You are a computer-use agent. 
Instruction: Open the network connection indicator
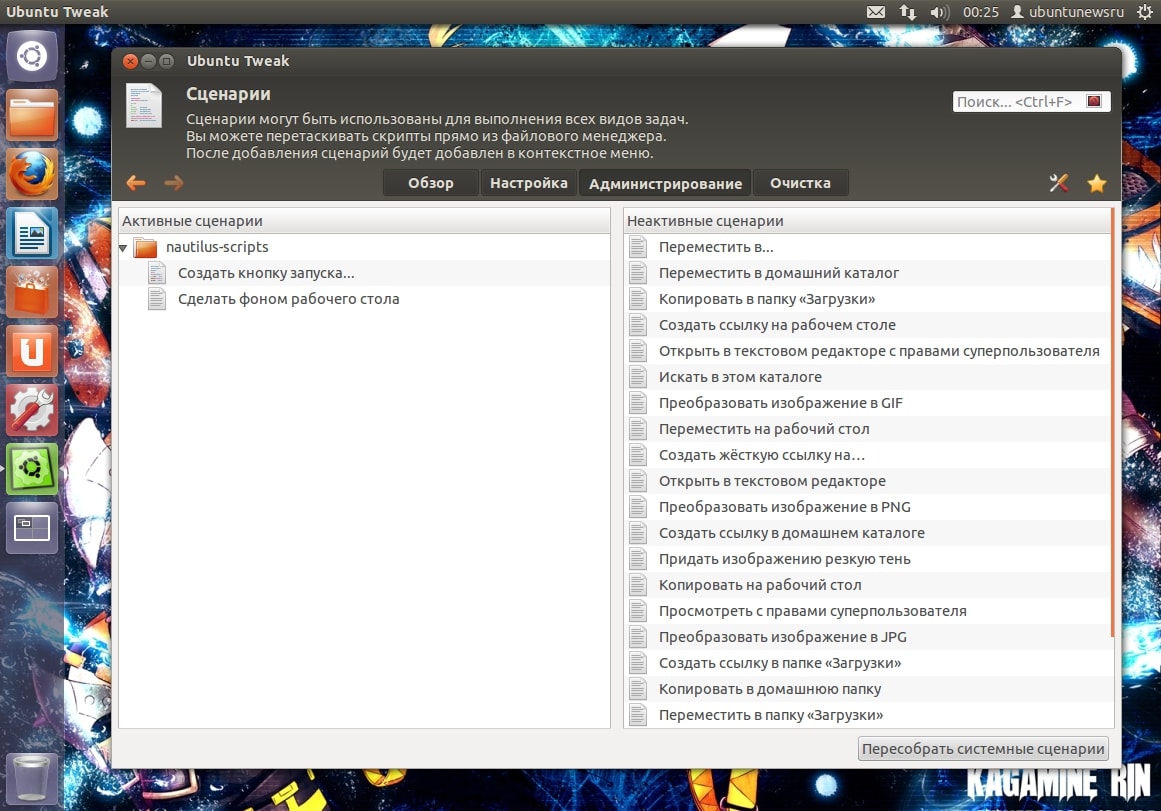pos(908,12)
